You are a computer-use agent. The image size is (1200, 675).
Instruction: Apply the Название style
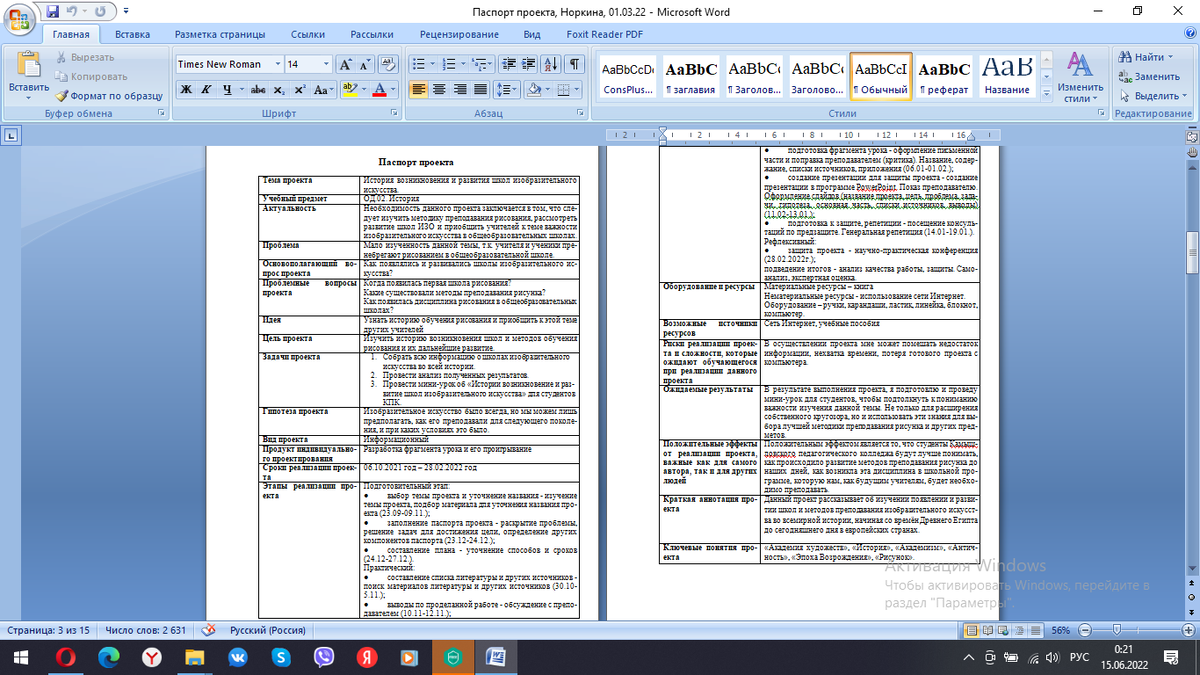click(x=1007, y=76)
